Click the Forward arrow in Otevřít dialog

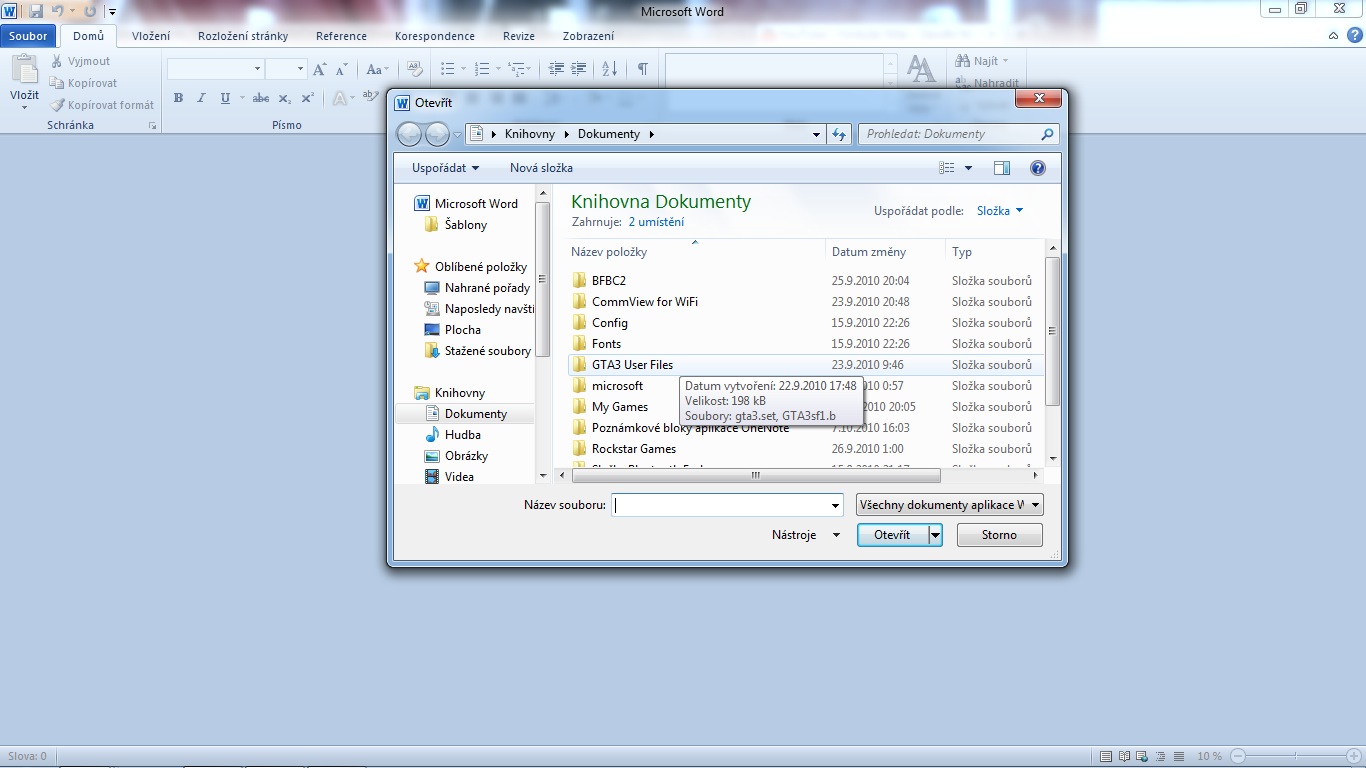(437, 134)
